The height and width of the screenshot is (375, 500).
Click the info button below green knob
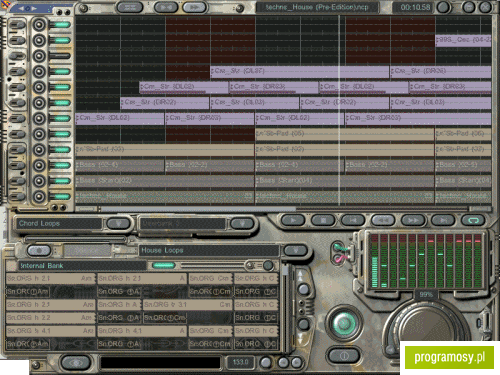pyautogui.click(x=344, y=356)
